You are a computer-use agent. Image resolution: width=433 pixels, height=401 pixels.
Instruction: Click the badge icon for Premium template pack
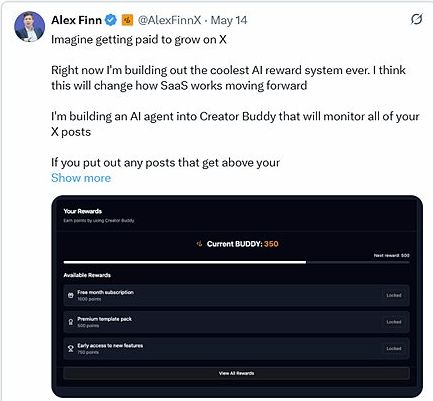point(71,322)
